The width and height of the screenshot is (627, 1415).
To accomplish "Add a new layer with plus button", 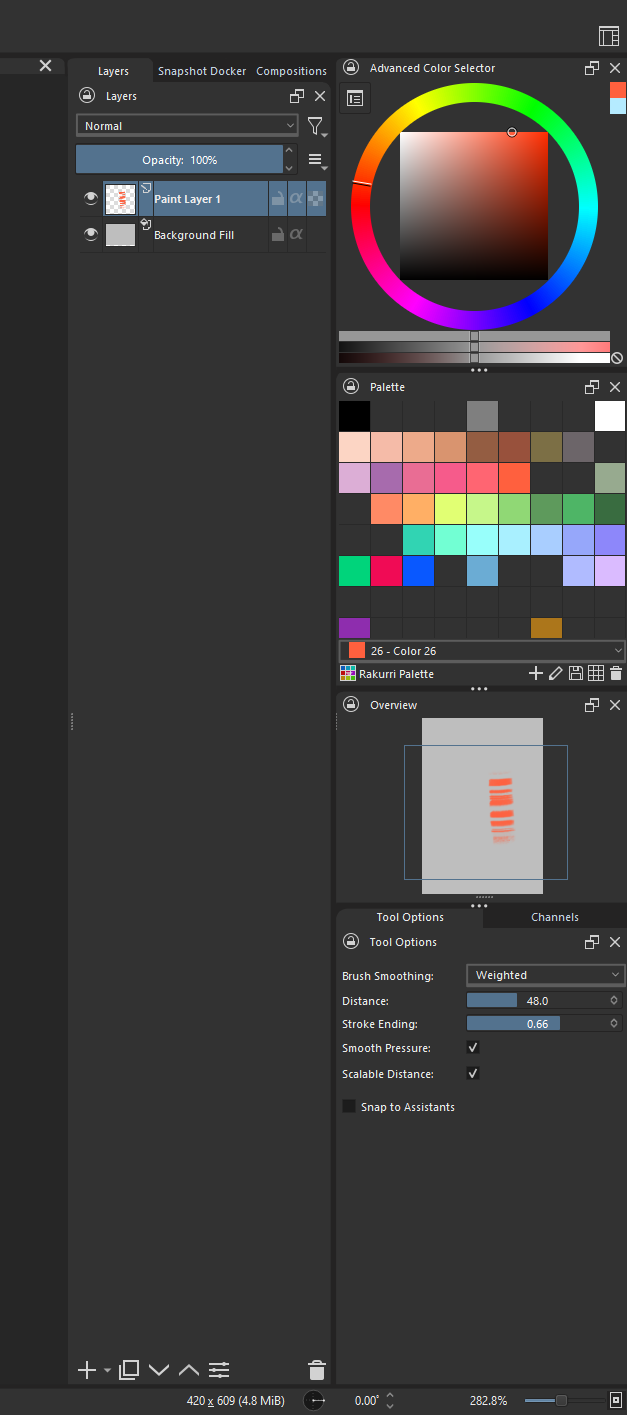I will tap(87, 1370).
